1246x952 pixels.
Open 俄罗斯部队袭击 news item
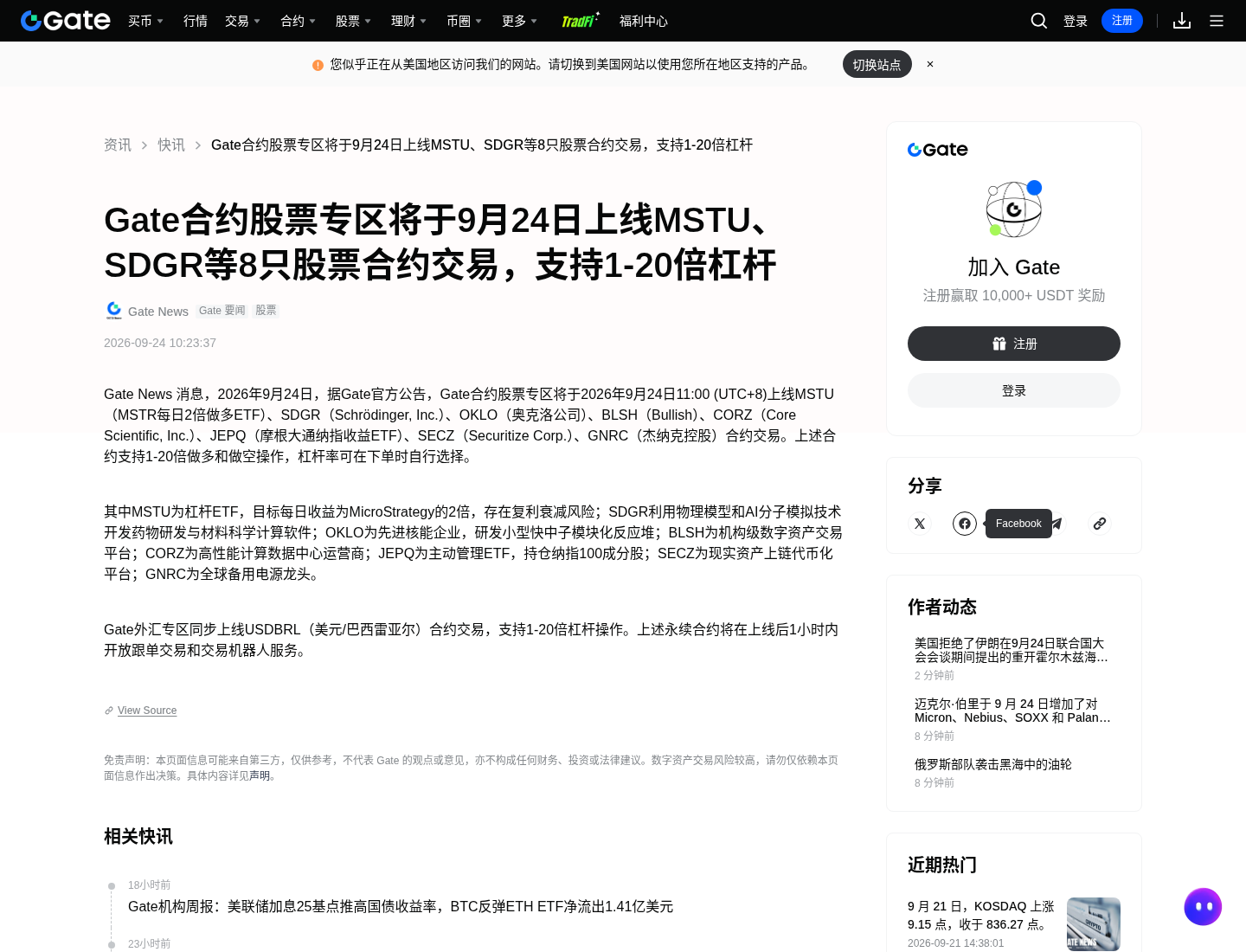993,764
